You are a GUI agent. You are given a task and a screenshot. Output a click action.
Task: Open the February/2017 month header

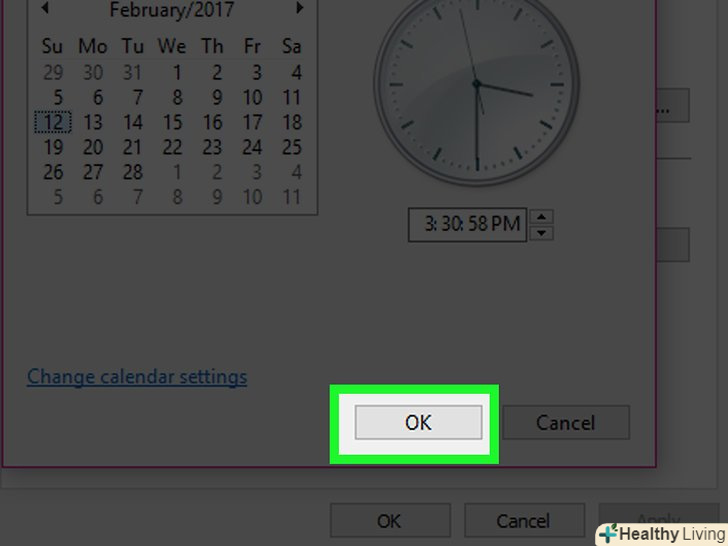[172, 10]
